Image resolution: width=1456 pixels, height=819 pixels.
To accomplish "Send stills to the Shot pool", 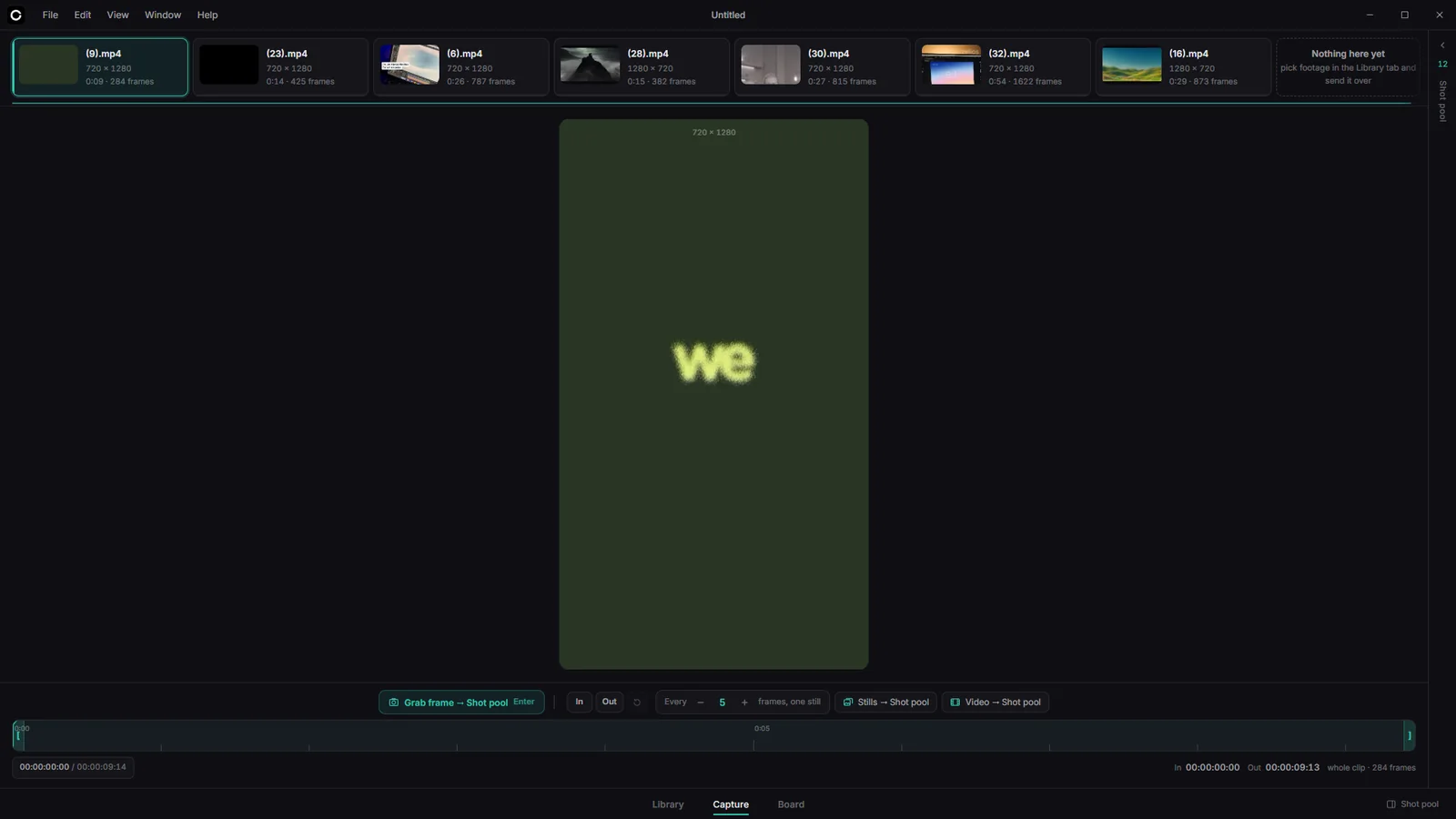I will [x=886, y=703].
